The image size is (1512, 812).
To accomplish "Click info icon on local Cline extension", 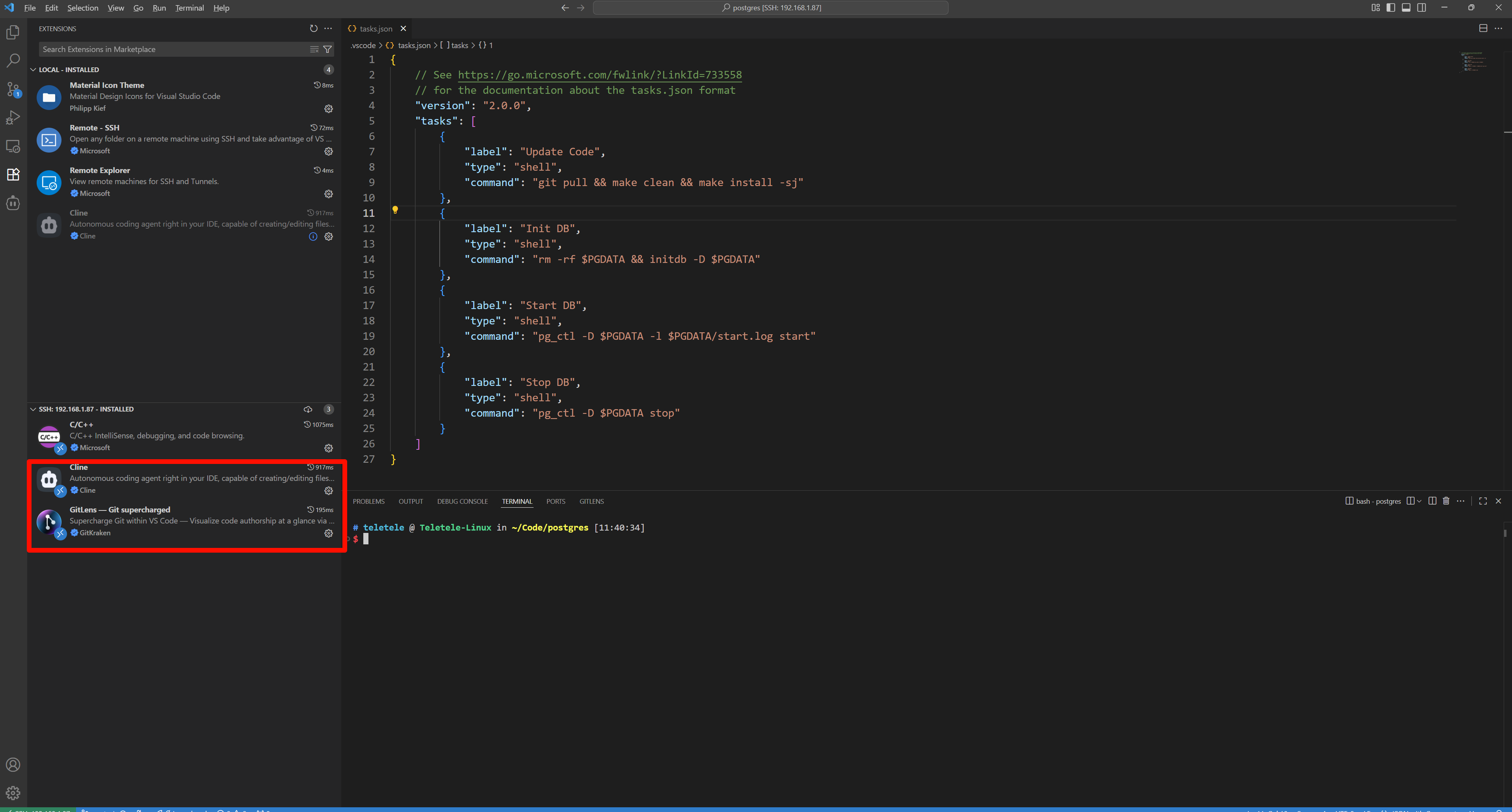I will [x=313, y=237].
